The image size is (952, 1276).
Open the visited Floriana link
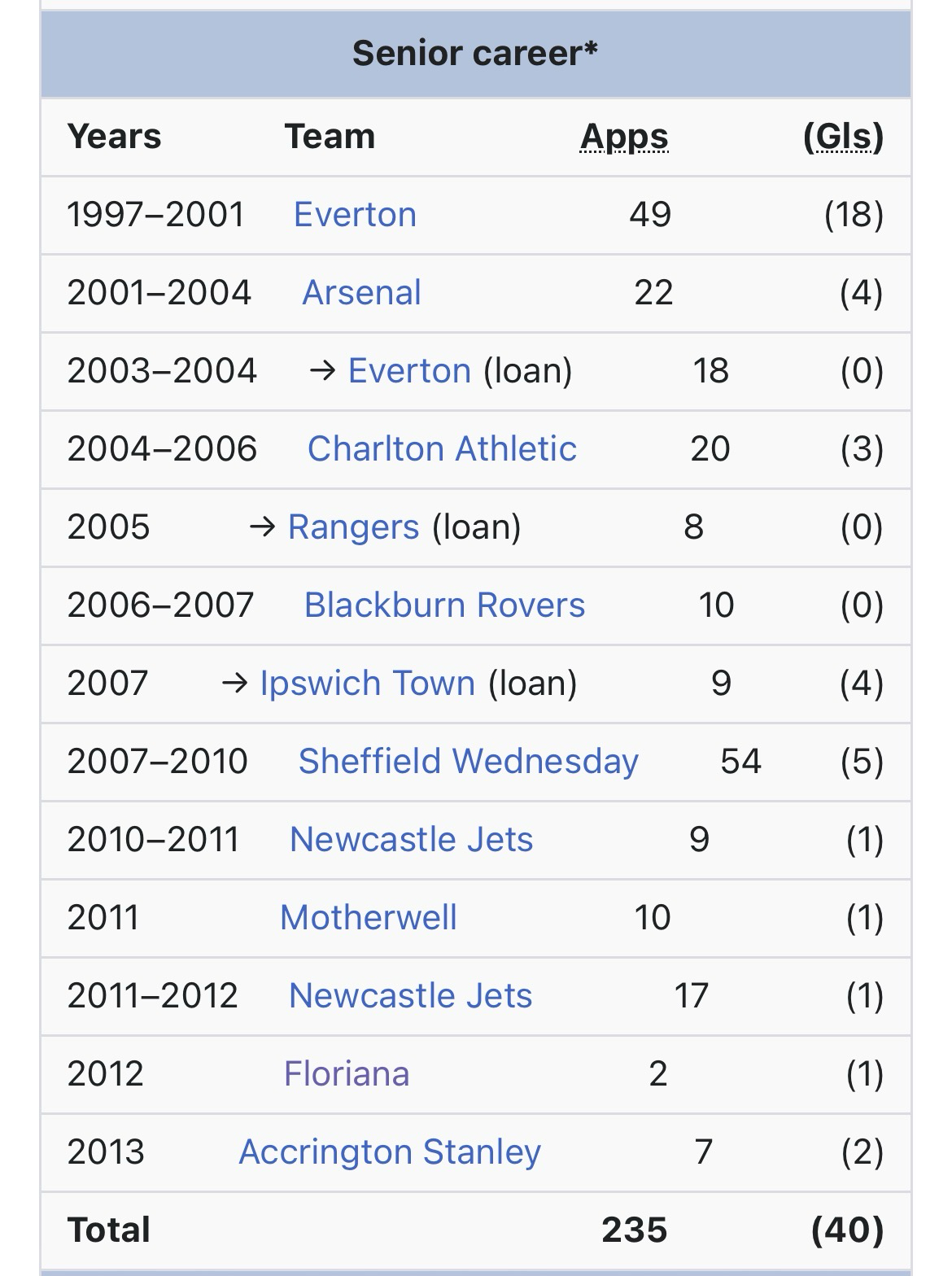point(346,1074)
